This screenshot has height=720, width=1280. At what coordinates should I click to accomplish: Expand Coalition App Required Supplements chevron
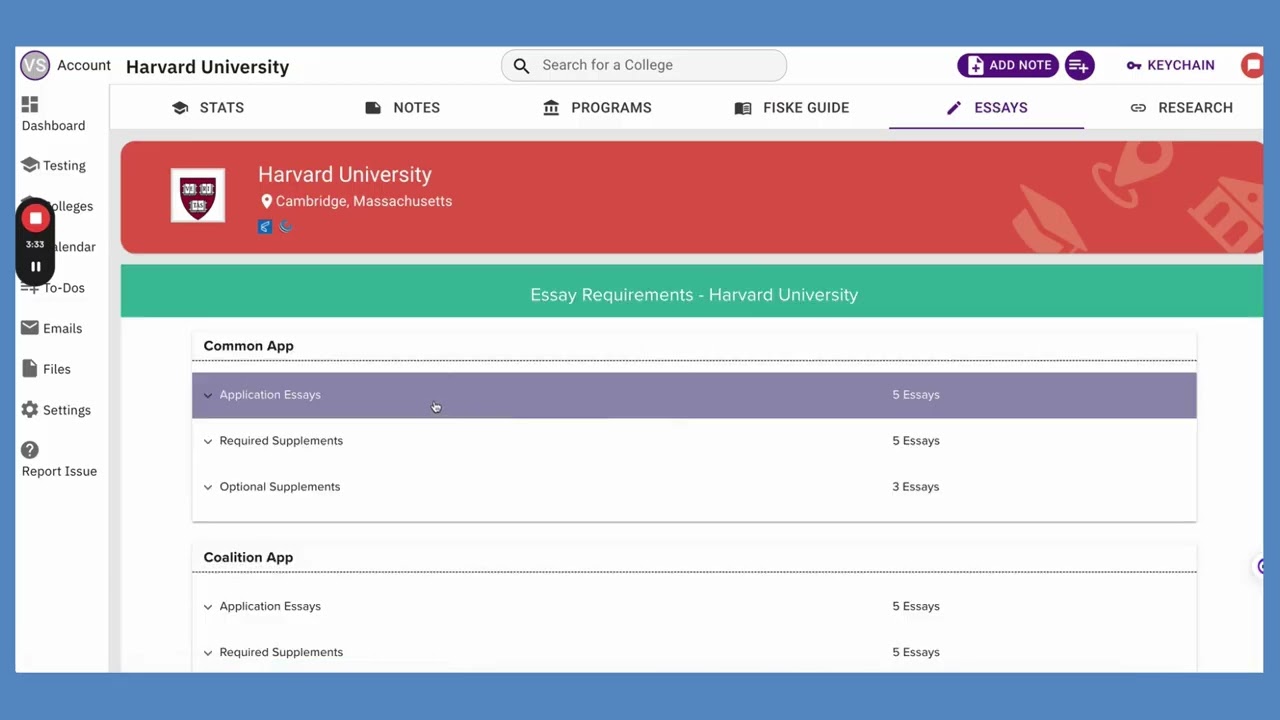pyautogui.click(x=208, y=653)
